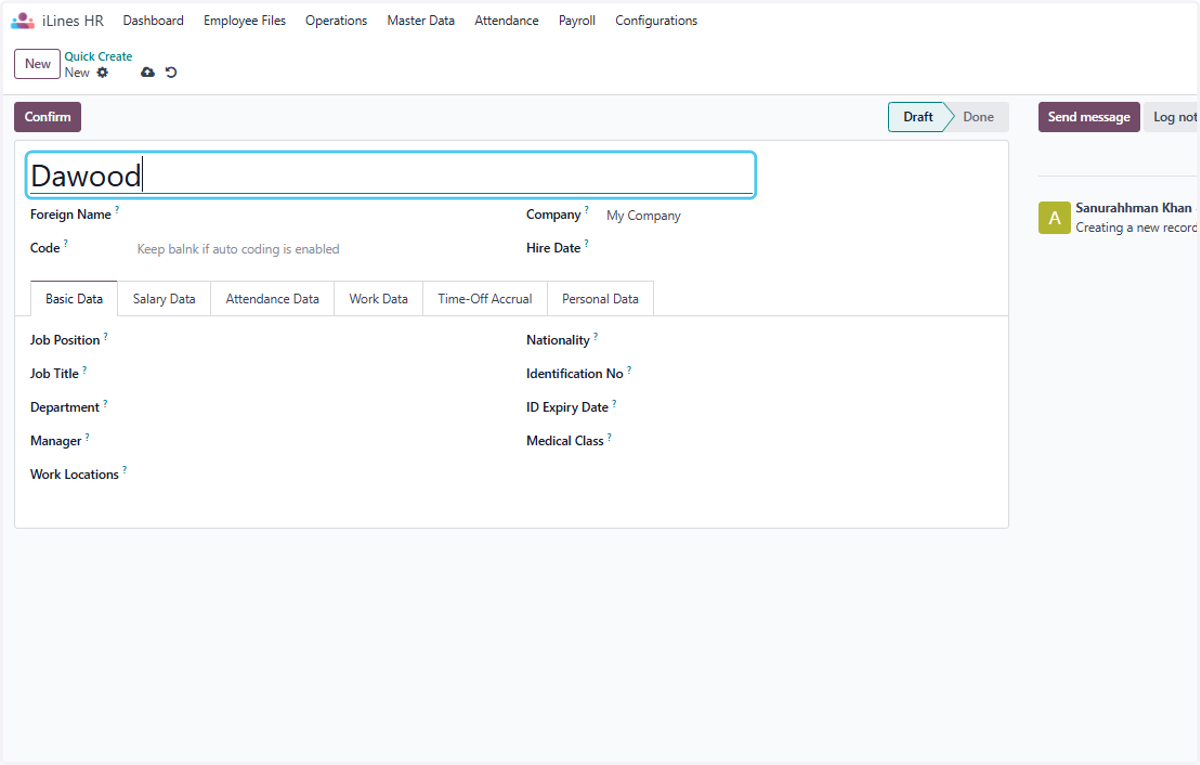1200x765 pixels.
Task: Click the Log note button
Action: (x=1171, y=117)
